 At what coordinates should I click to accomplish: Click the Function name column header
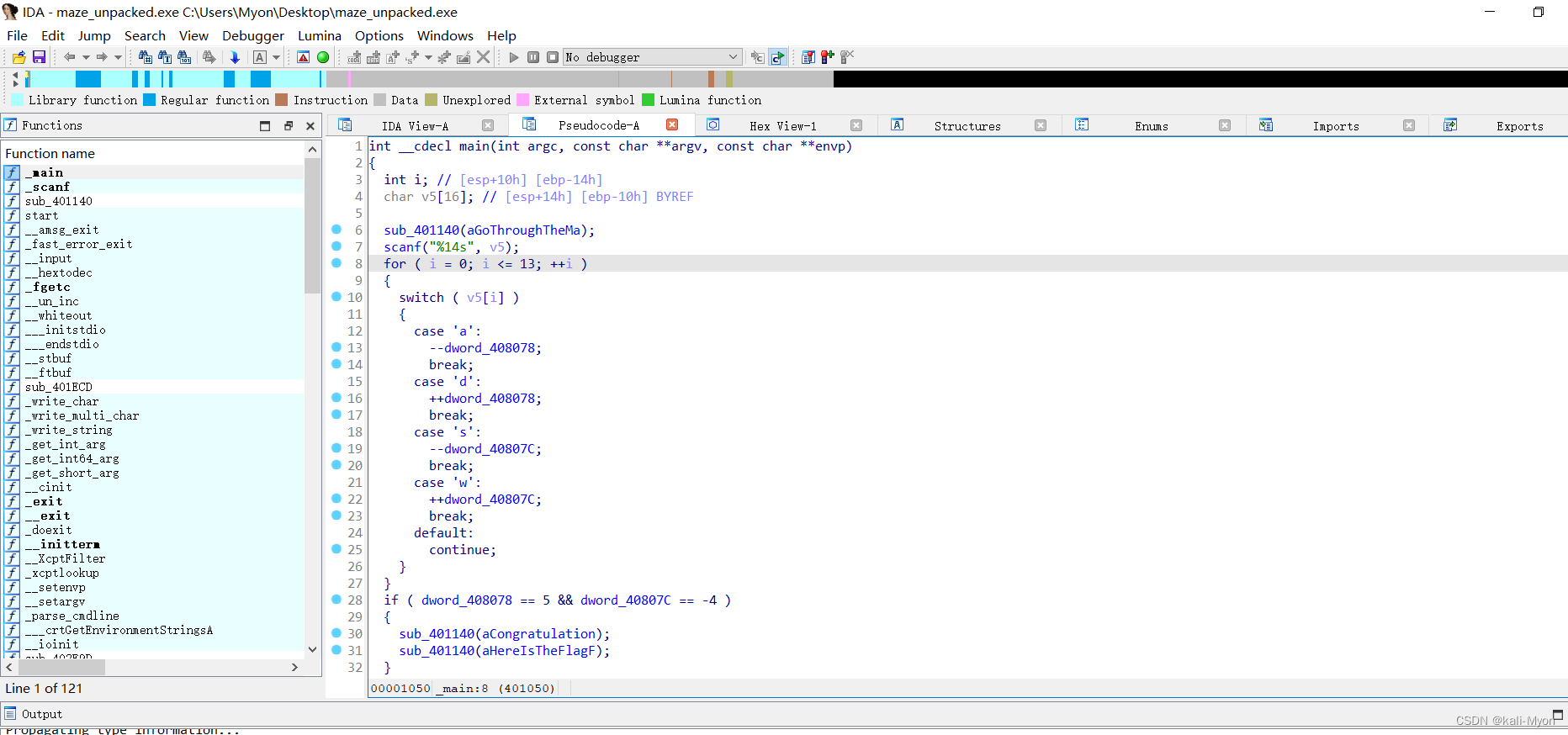(x=154, y=153)
